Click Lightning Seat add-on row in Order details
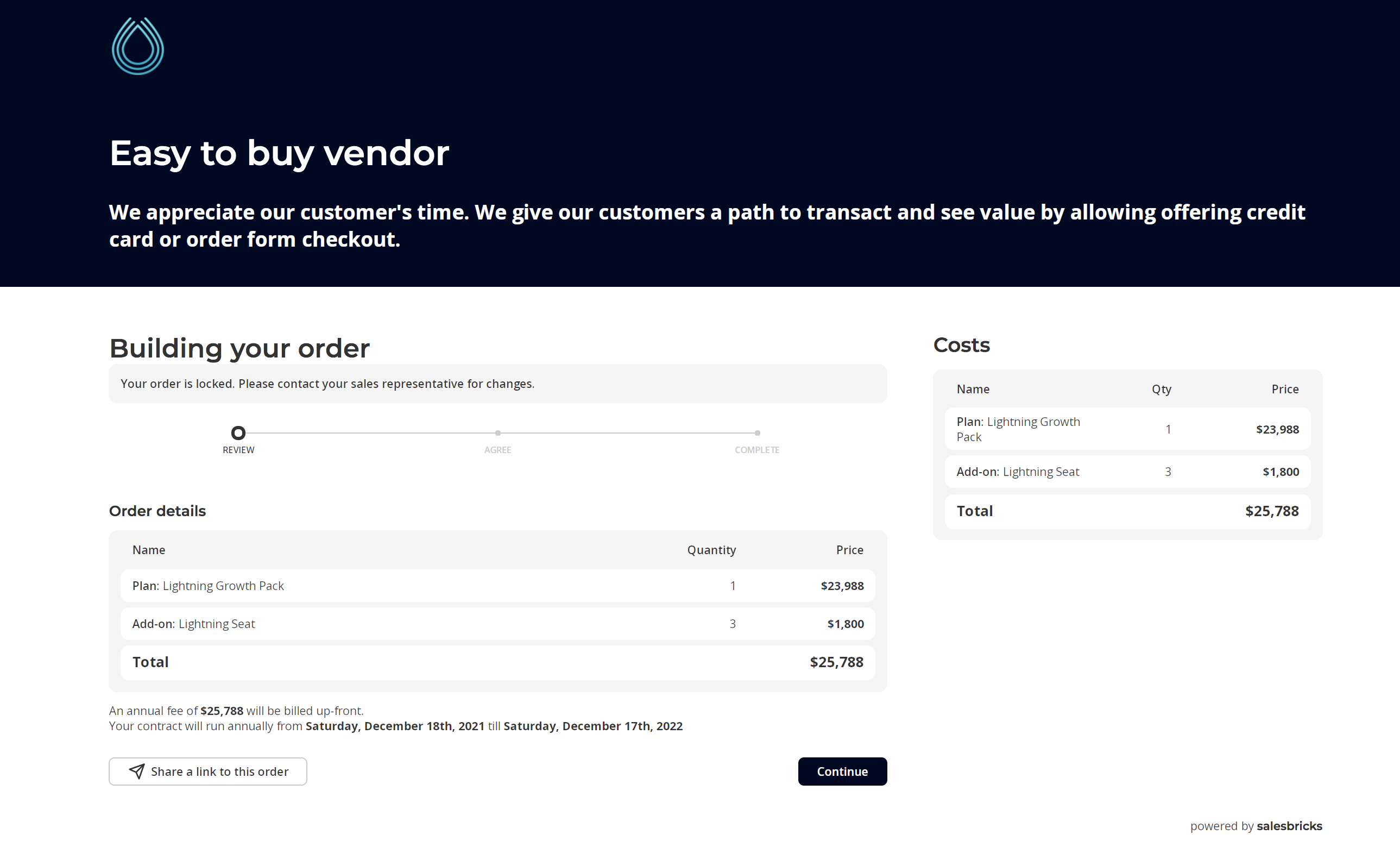 497,624
